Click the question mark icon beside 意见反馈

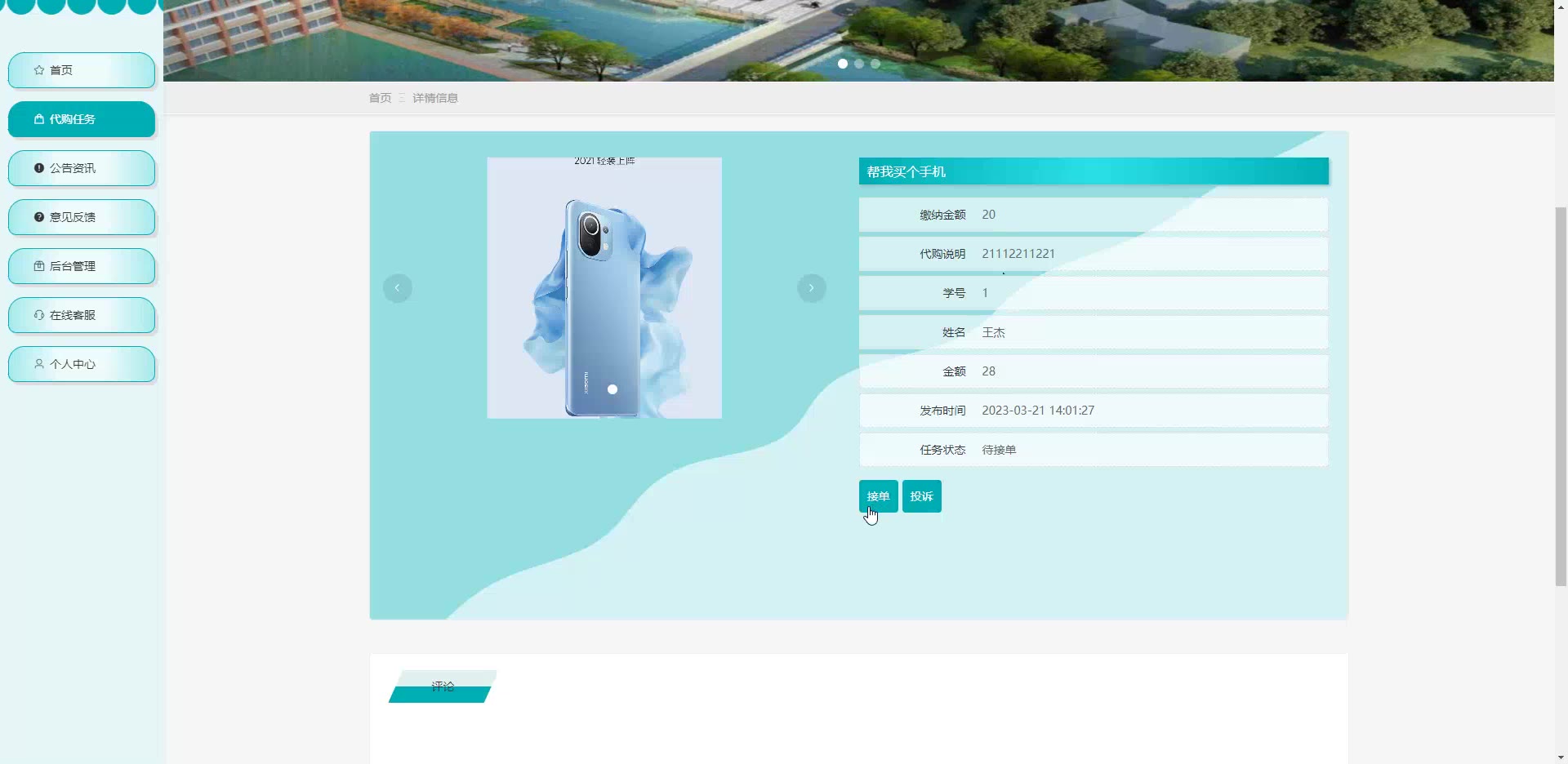(x=38, y=217)
